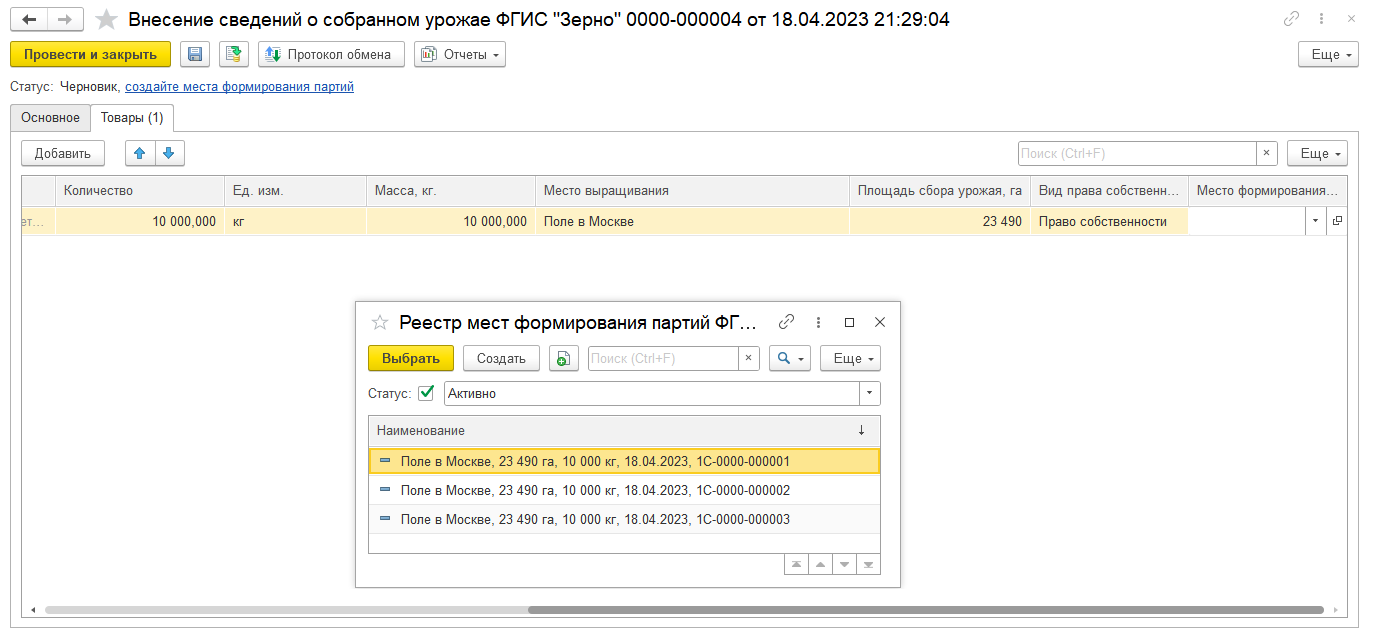Viewport: 1378px width, 638px height.
Task: Open the three-dots menu in Реестр dialog
Action: pyautogui.click(x=818, y=322)
